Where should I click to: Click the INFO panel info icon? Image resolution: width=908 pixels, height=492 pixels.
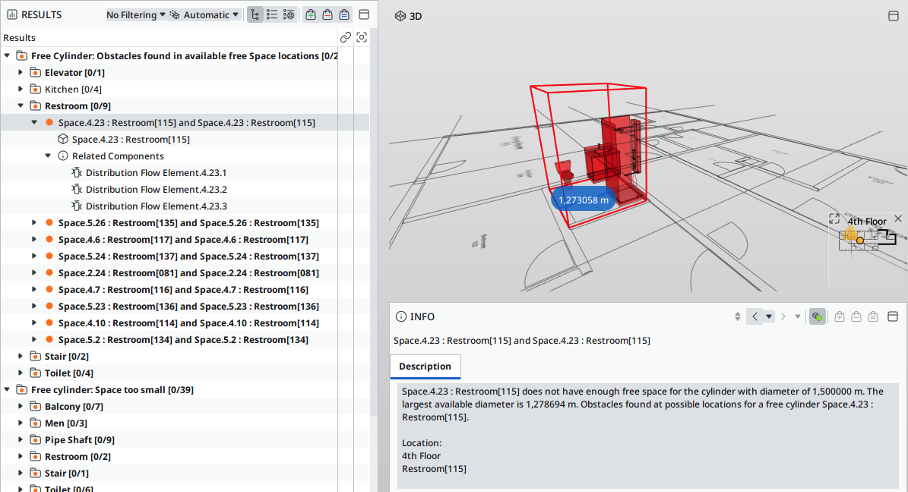point(401,317)
